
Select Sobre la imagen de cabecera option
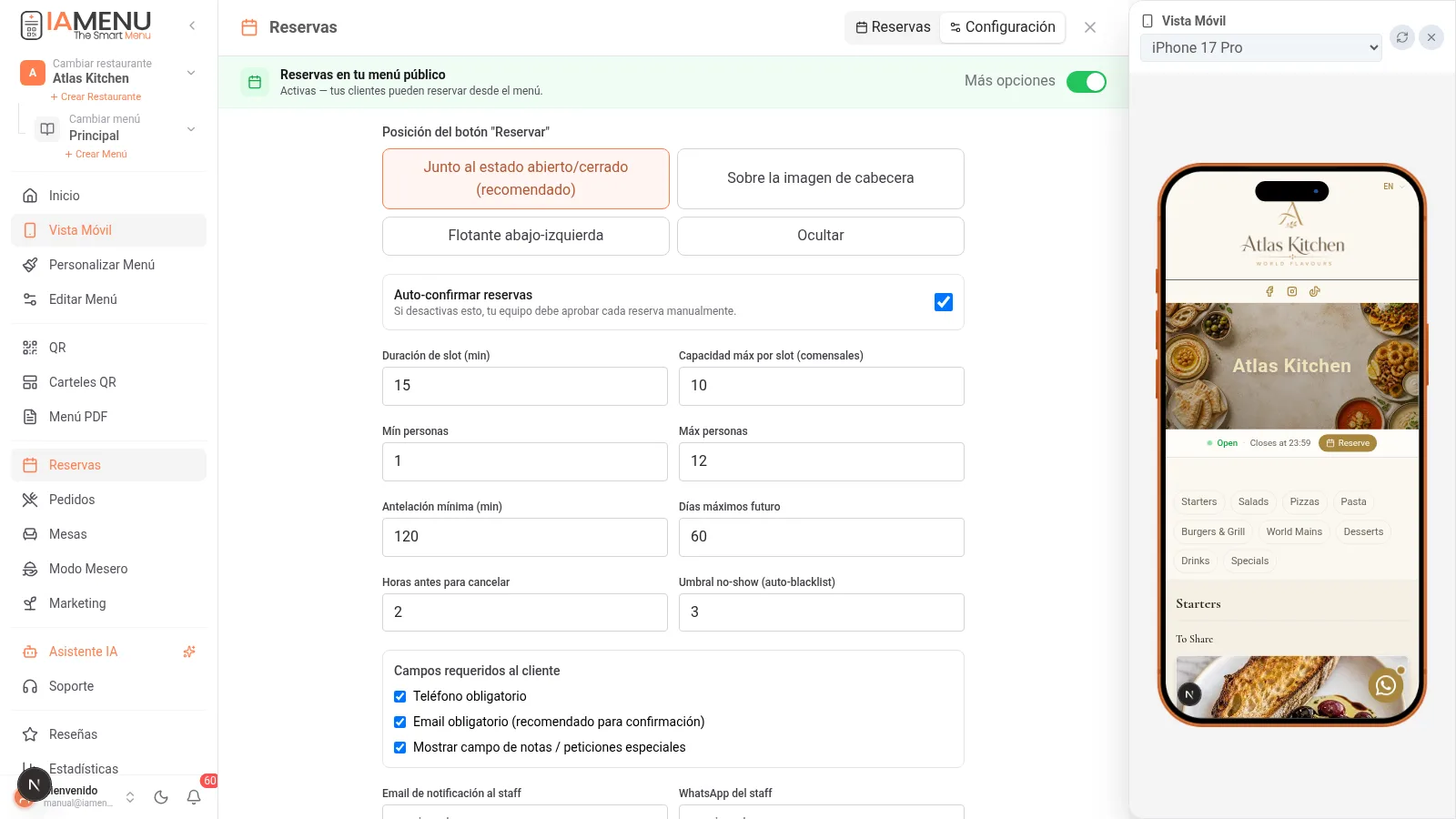(821, 178)
